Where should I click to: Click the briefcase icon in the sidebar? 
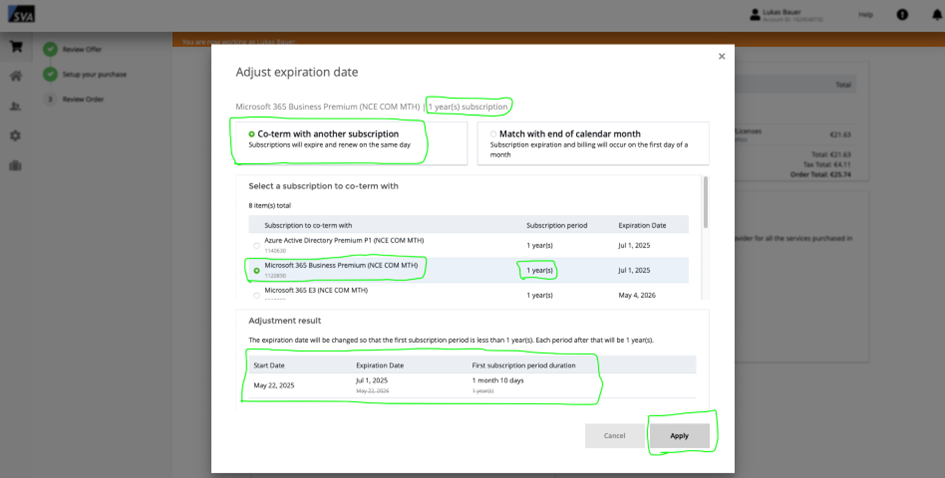tap(15, 166)
